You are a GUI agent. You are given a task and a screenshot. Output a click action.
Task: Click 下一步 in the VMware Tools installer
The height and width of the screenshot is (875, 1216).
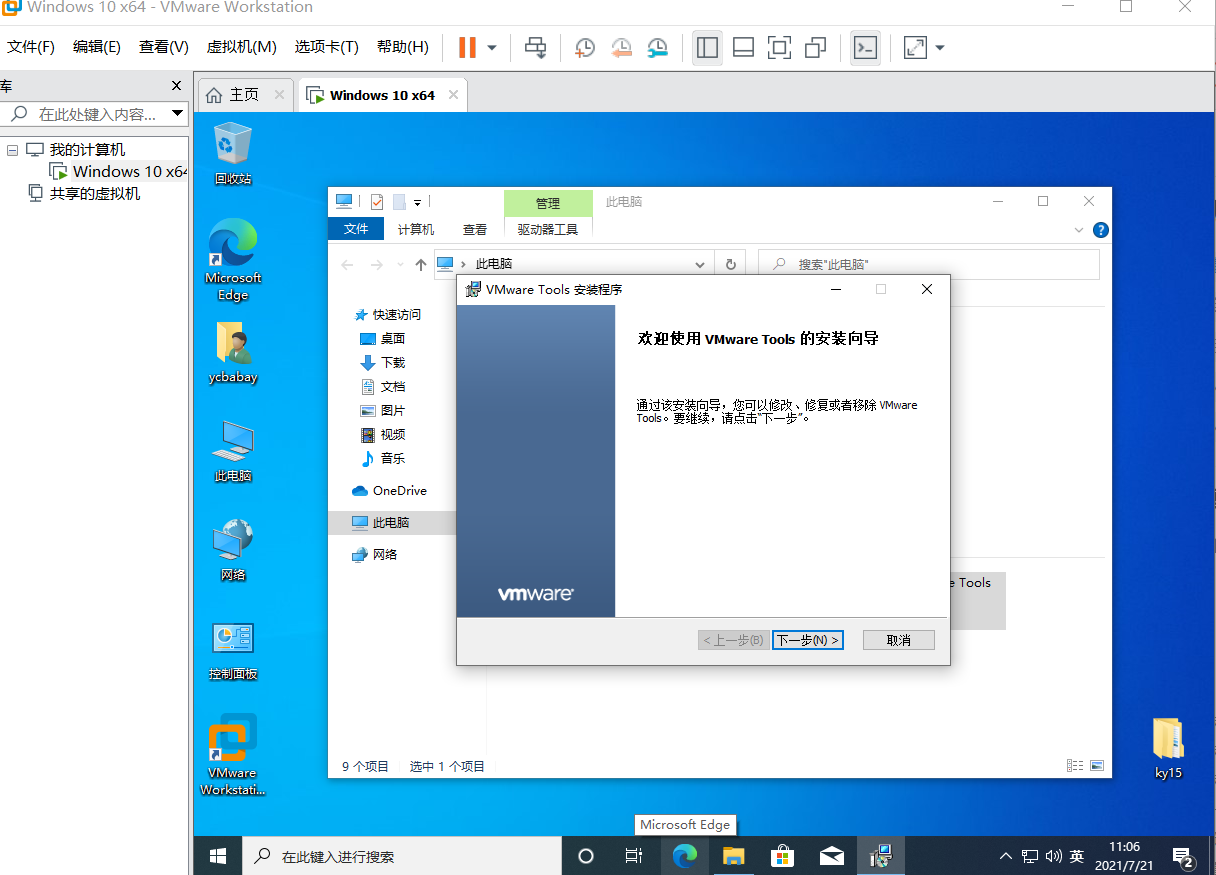[x=807, y=639]
